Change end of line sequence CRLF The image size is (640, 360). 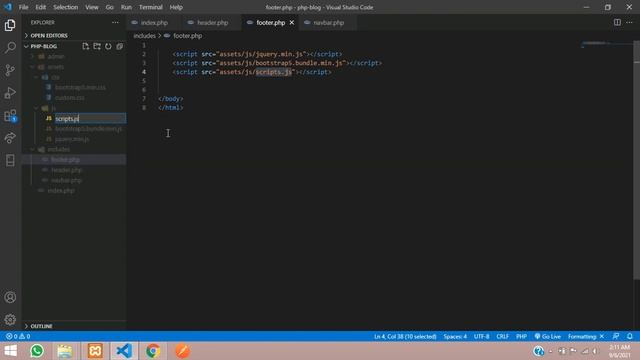[502, 336]
